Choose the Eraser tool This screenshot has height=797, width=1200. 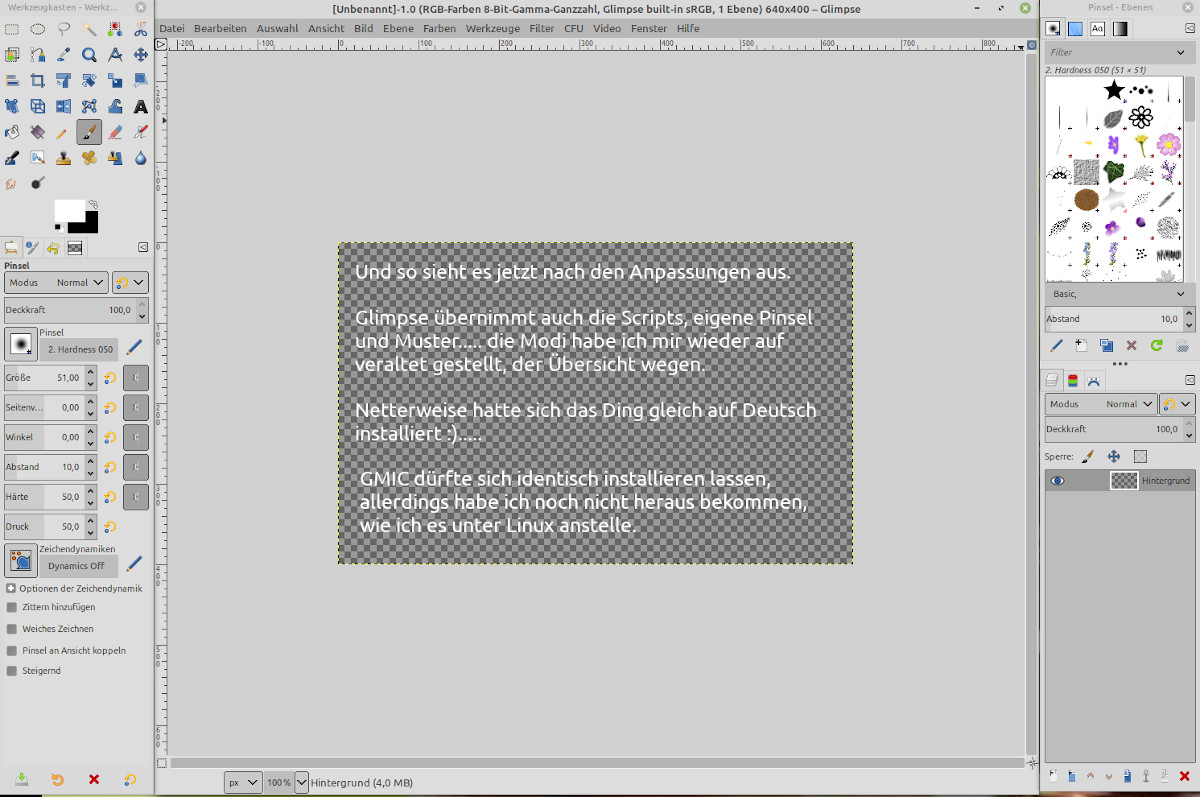click(x=115, y=131)
